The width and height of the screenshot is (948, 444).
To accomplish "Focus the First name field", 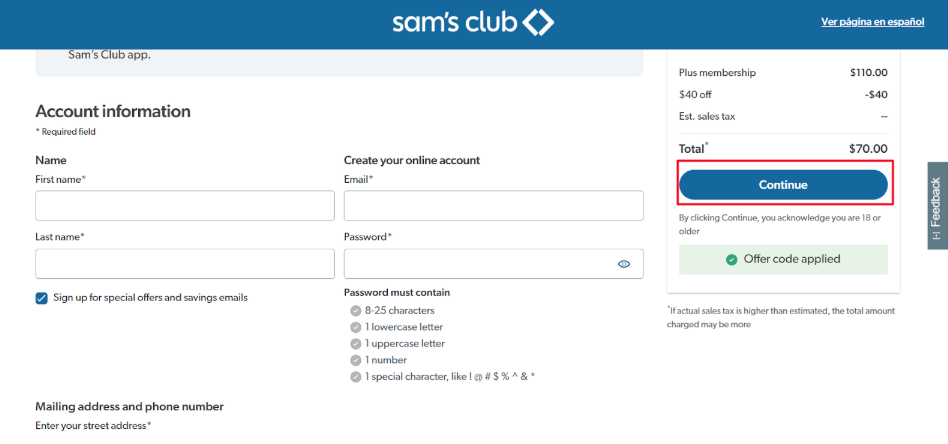I will pos(185,206).
